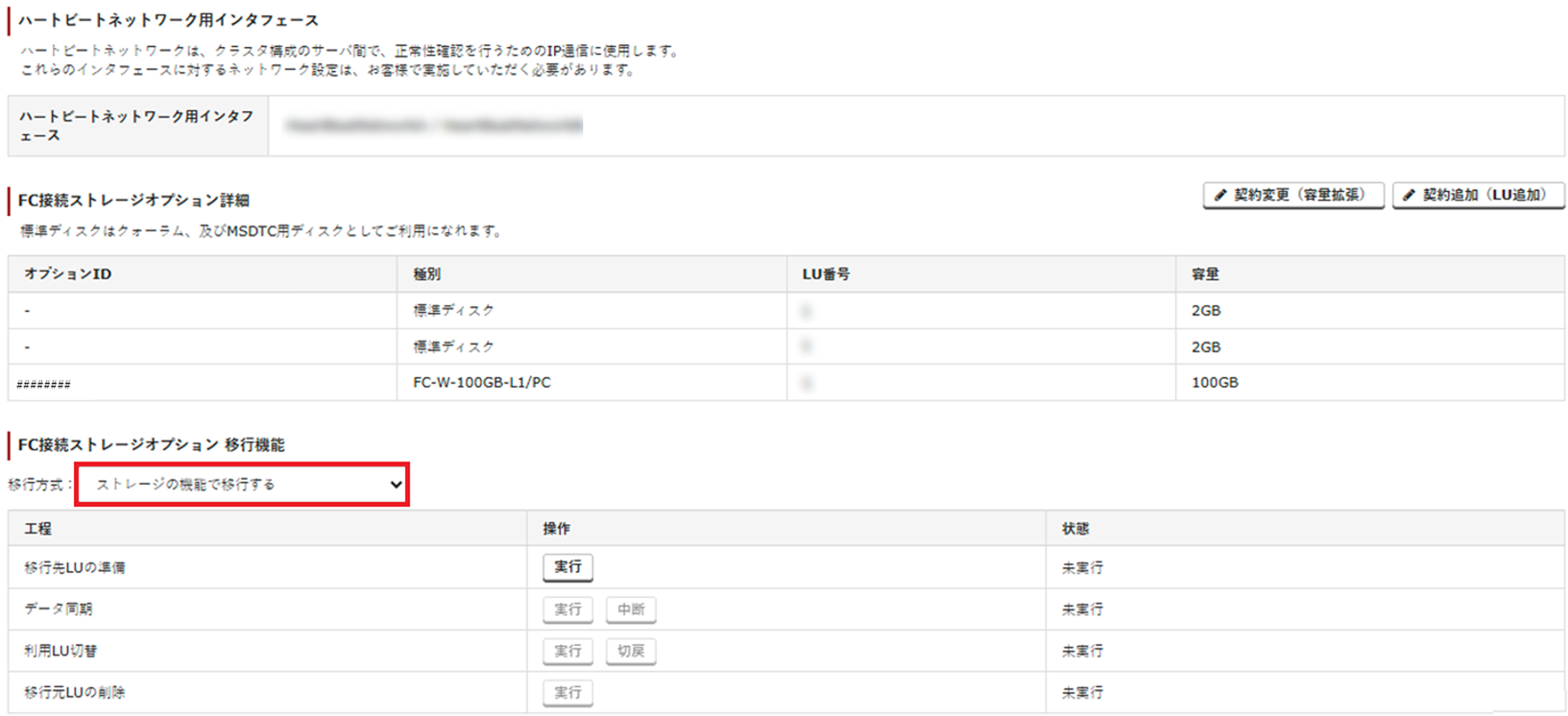The image size is (1568, 716).
Task: Click the pencil icon on 契約変更（容量拡張）
Action: pyautogui.click(x=1220, y=196)
